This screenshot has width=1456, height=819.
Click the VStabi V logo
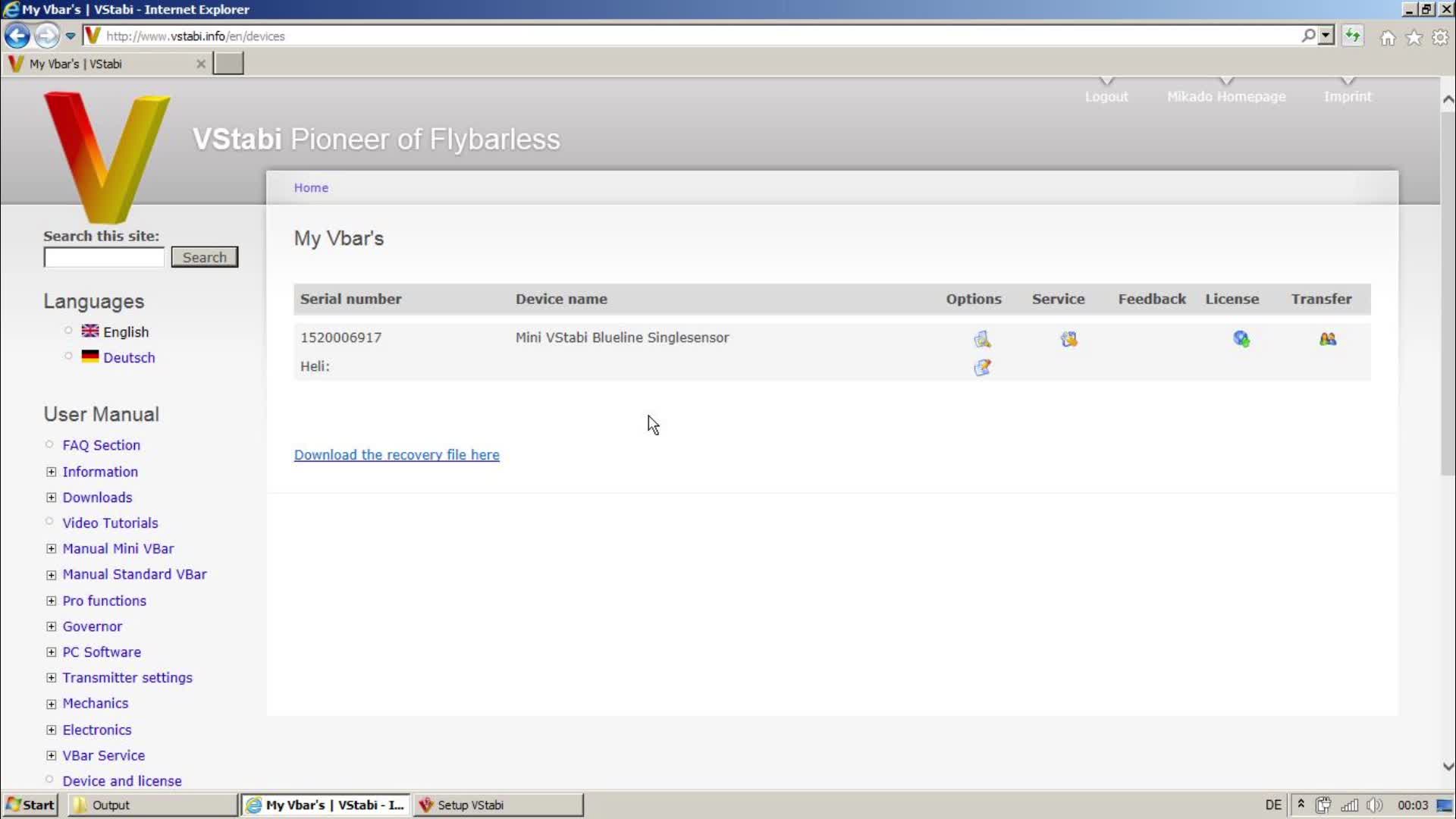[x=107, y=157]
